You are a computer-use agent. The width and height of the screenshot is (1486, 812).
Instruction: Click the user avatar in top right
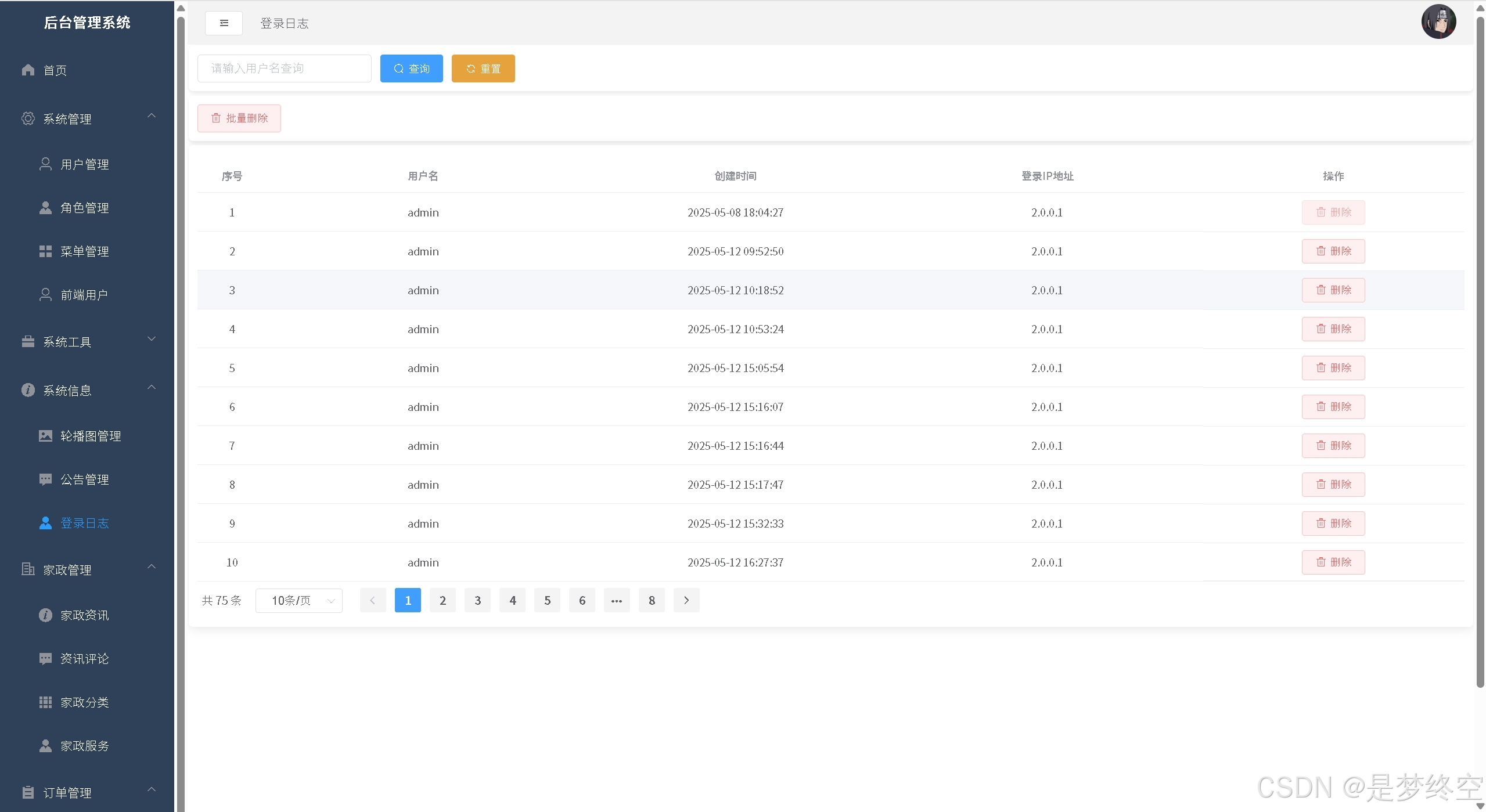tap(1438, 22)
